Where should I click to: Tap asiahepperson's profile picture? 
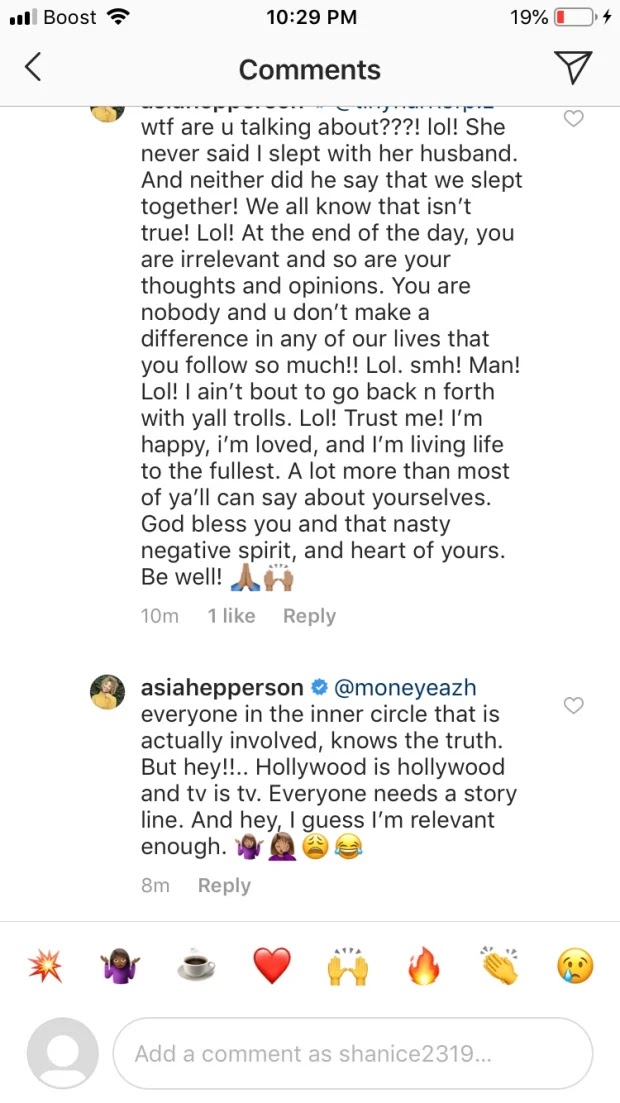pos(109,691)
